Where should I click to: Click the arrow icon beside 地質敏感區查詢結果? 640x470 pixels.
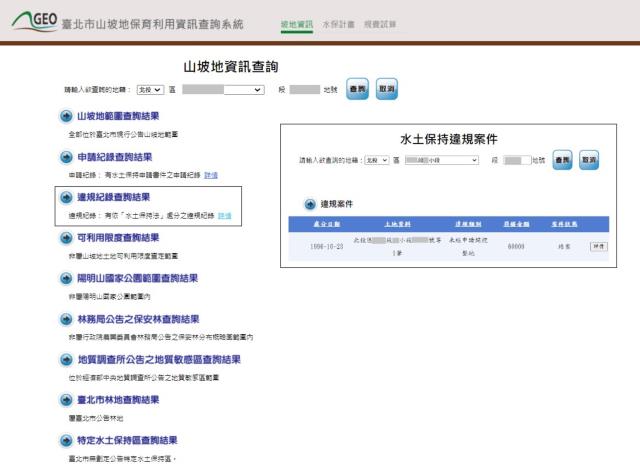coord(66,359)
